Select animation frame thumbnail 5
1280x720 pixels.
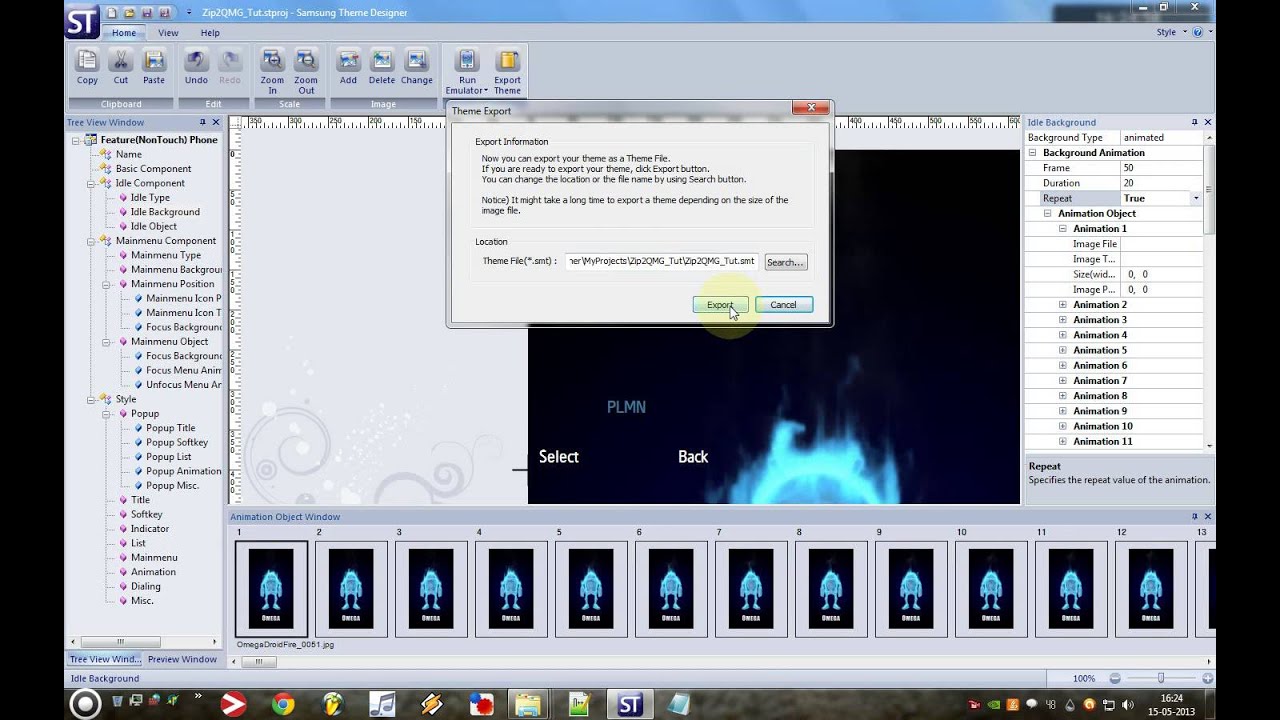click(591, 589)
